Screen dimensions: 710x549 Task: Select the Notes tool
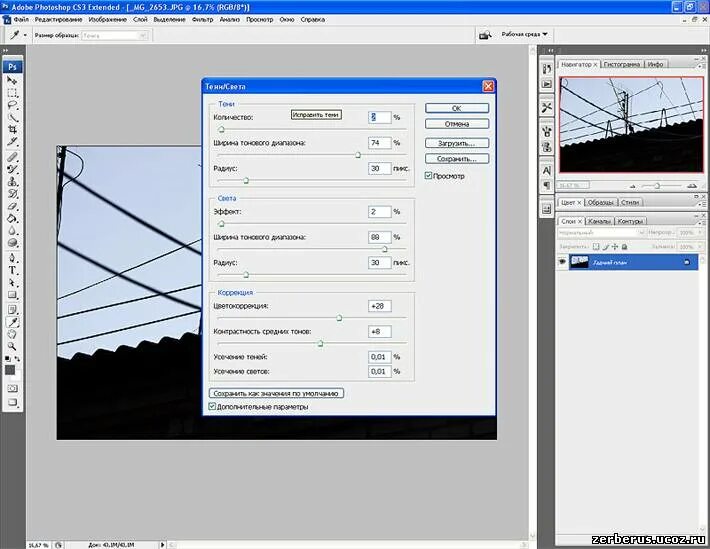click(x=12, y=310)
